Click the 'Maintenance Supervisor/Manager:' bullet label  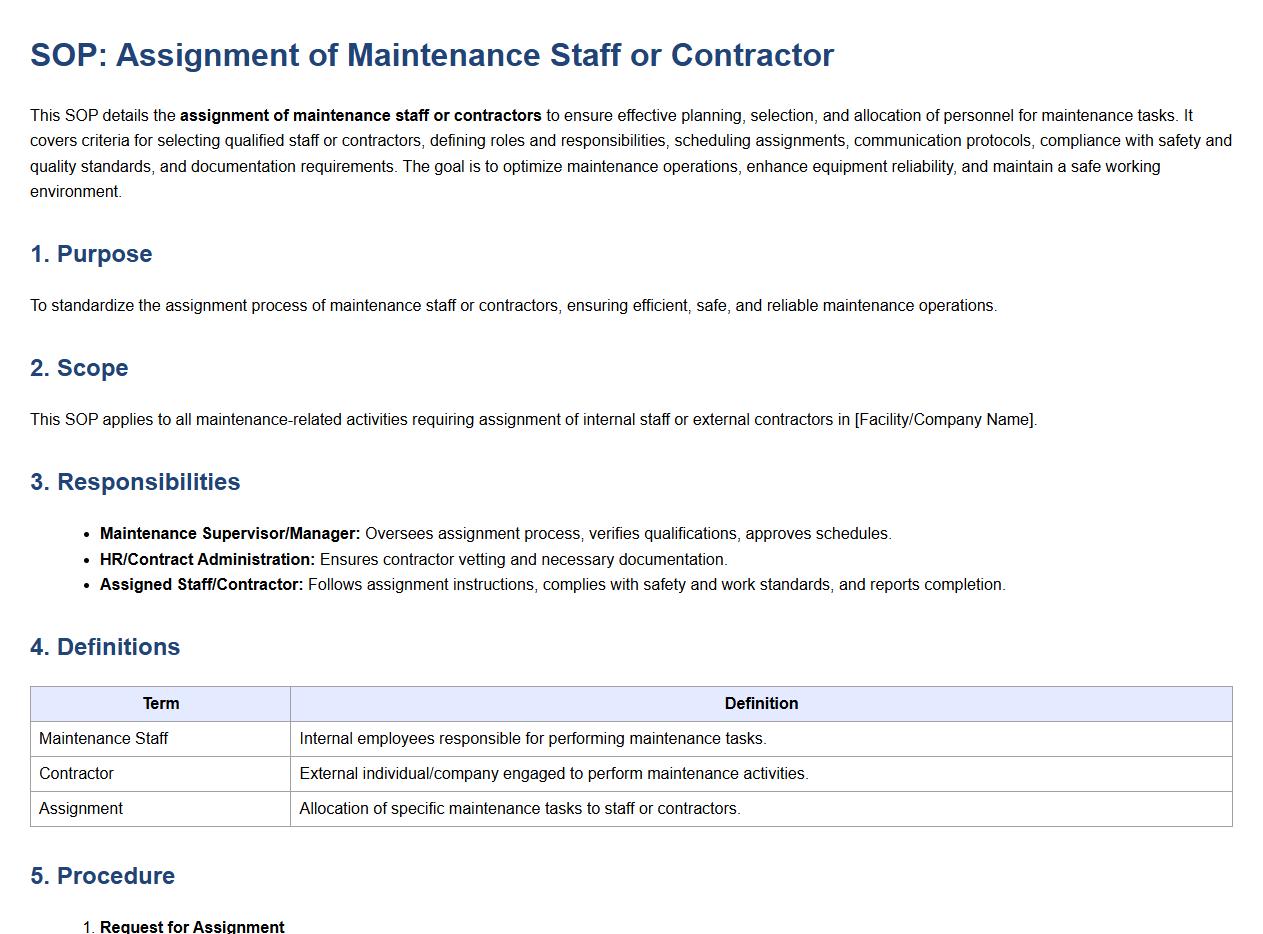pyautogui.click(x=230, y=534)
